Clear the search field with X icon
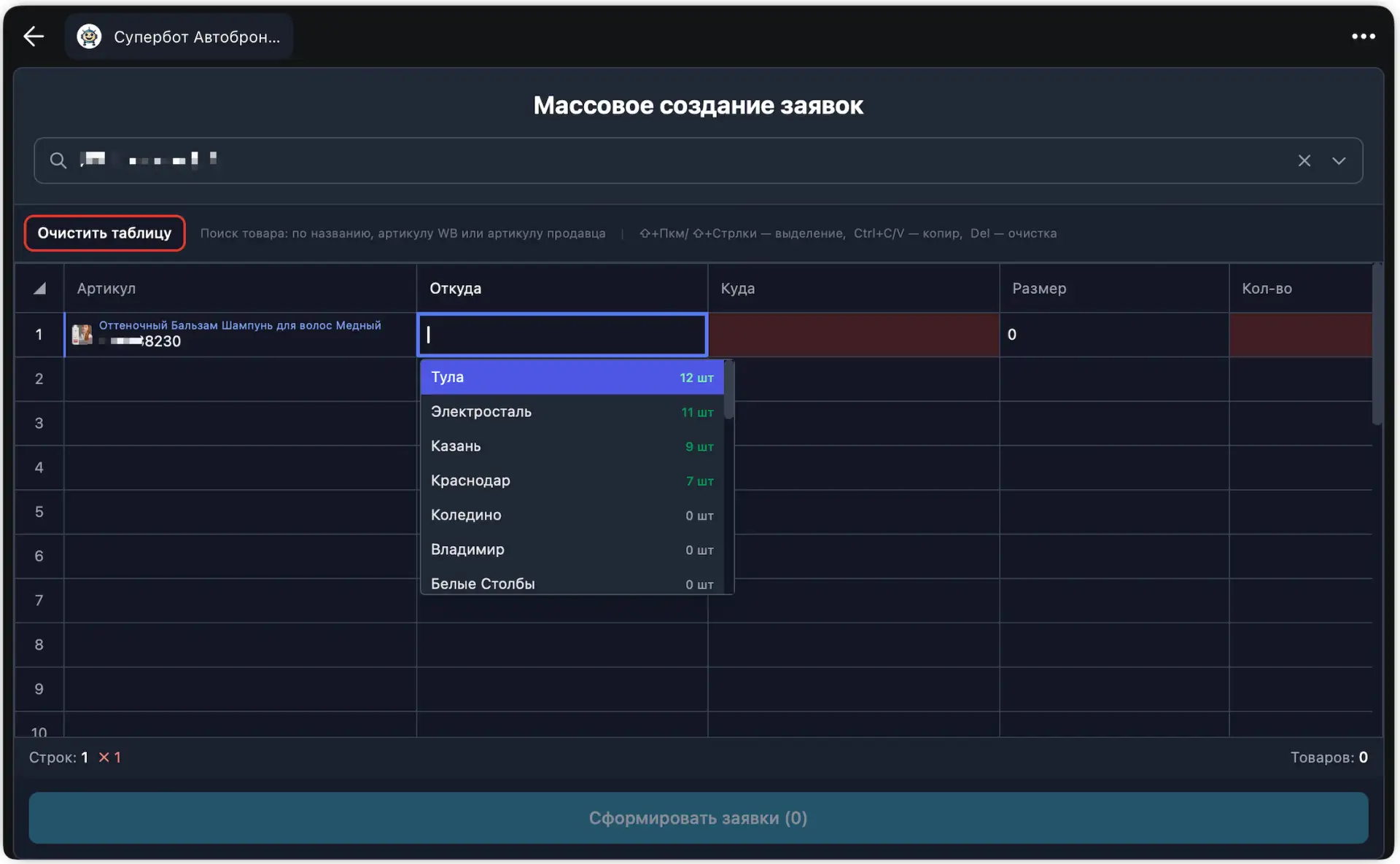The height and width of the screenshot is (864, 1400). [x=1304, y=160]
